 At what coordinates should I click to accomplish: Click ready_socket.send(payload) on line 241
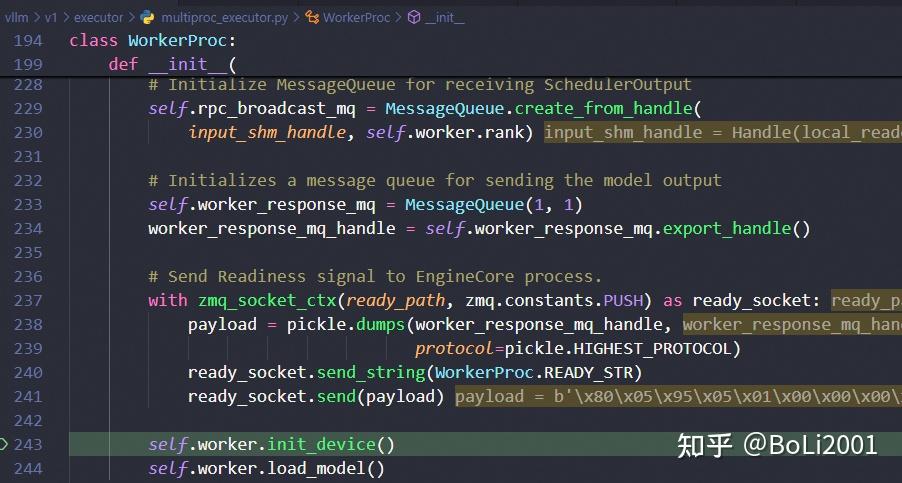[x=316, y=397]
